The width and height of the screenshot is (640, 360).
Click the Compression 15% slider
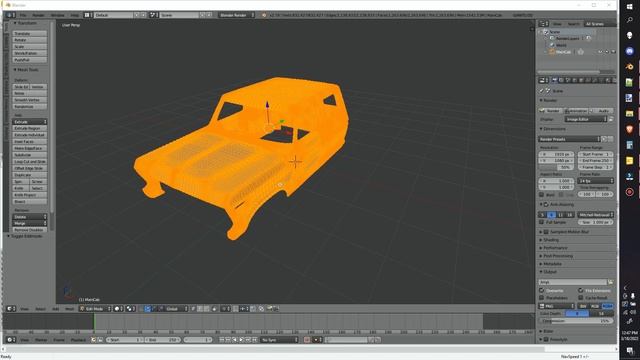click(576, 321)
